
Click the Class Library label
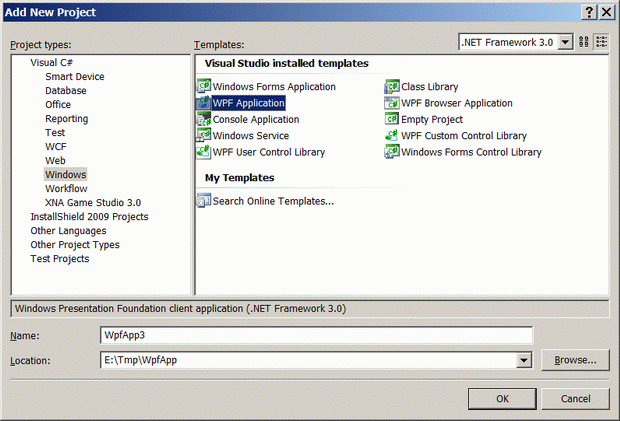430,87
